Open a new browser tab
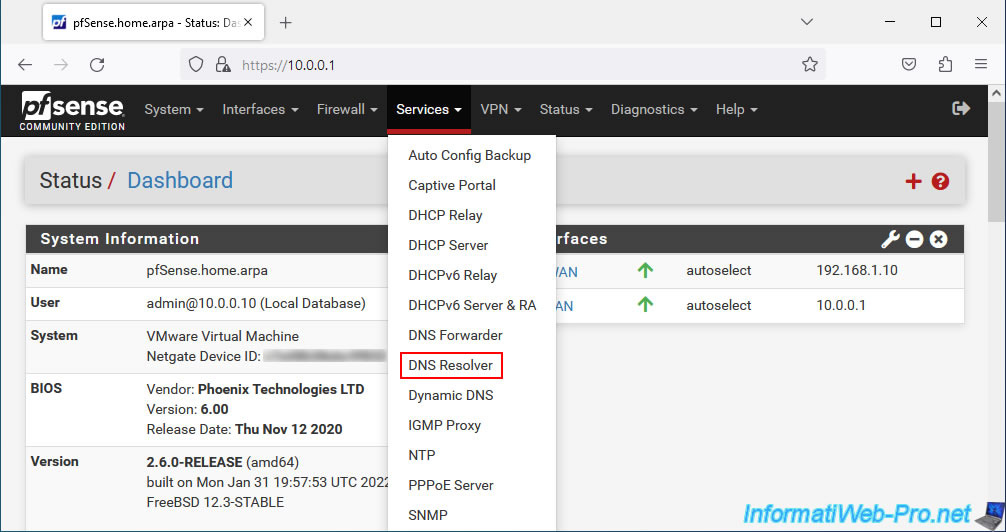Viewport: 1006px width, 532px height. 286,22
